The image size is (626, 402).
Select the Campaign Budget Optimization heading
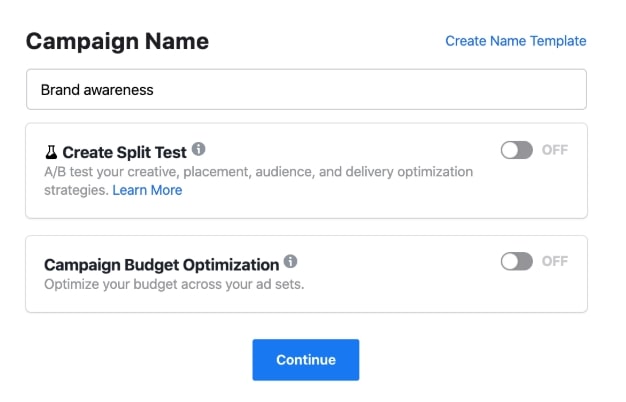[162, 265]
